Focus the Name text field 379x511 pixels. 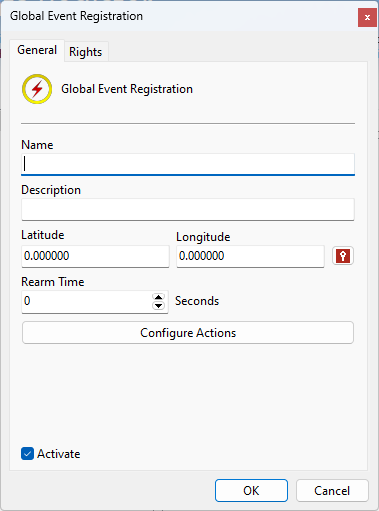coord(188,164)
